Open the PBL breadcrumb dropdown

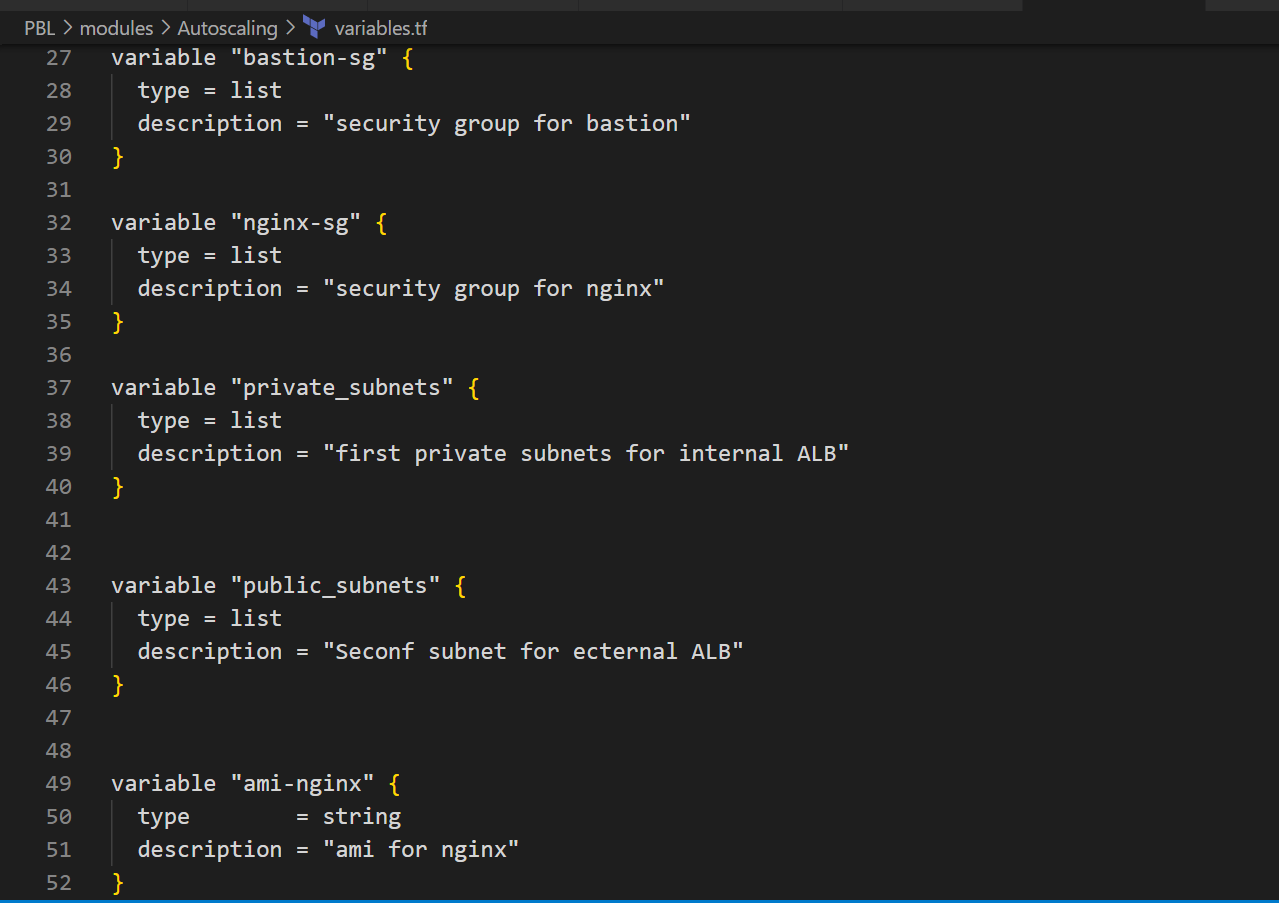point(39,28)
